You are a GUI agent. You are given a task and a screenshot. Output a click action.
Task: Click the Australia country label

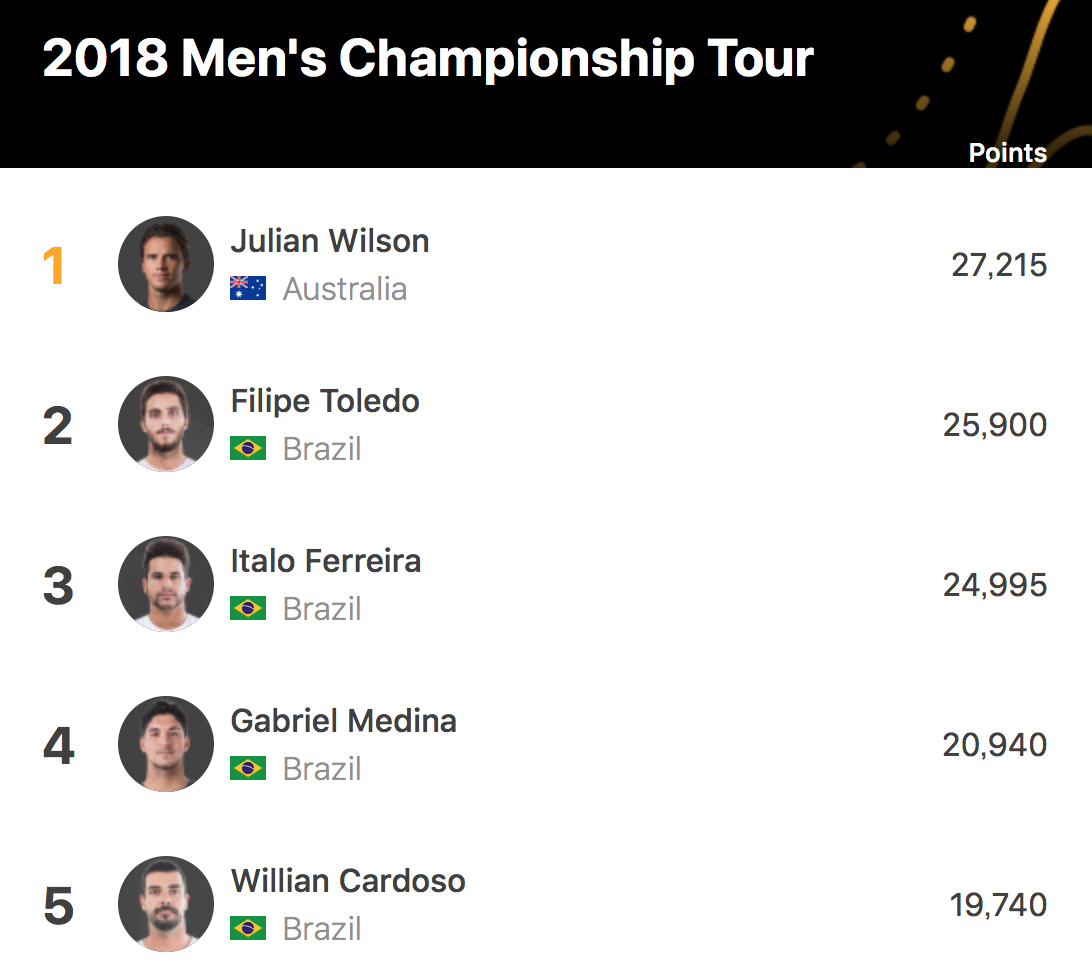point(345,289)
